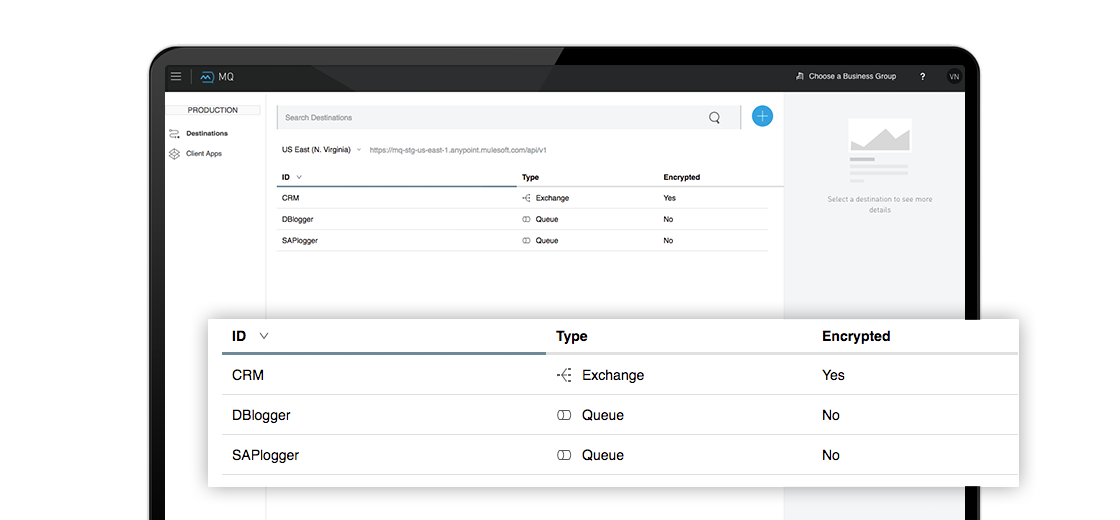Open Client Apps in the left sidebar
The image size is (1120, 520).
203,154
